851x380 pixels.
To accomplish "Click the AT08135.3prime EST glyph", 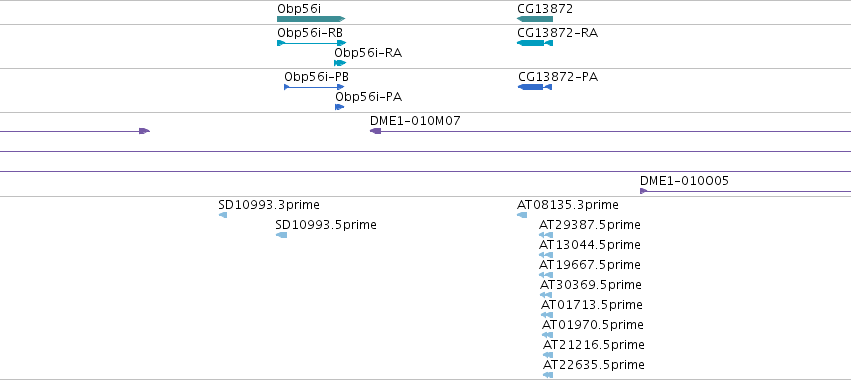I will coord(522,215).
